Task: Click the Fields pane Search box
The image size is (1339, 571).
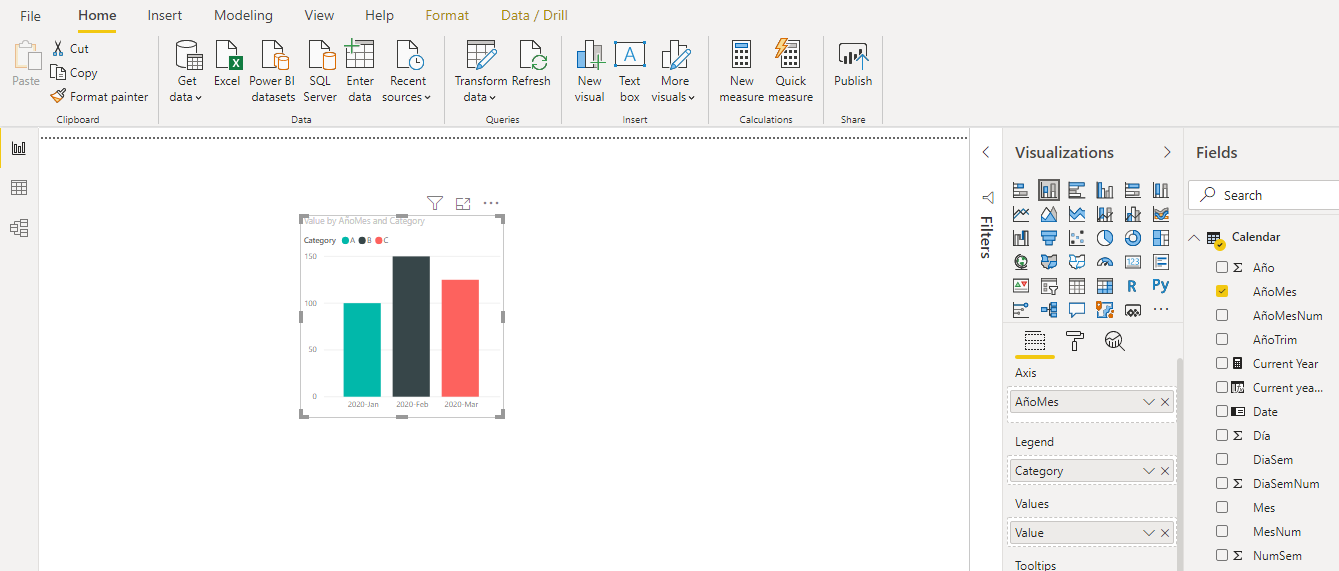Action: (x=1264, y=195)
